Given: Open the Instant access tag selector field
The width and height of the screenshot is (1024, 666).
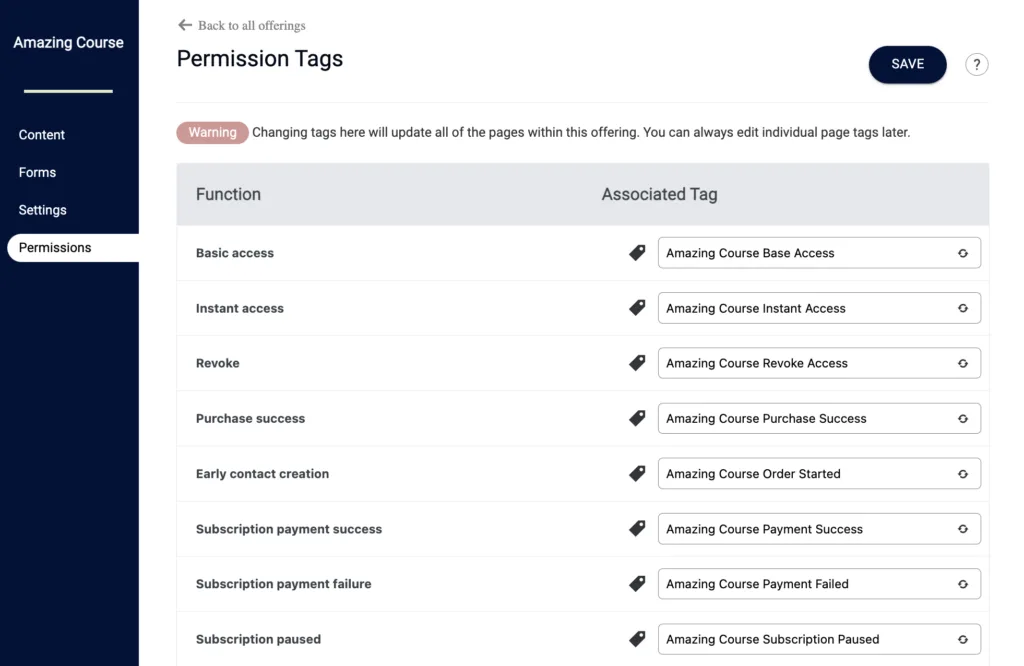Looking at the screenshot, I should (819, 308).
